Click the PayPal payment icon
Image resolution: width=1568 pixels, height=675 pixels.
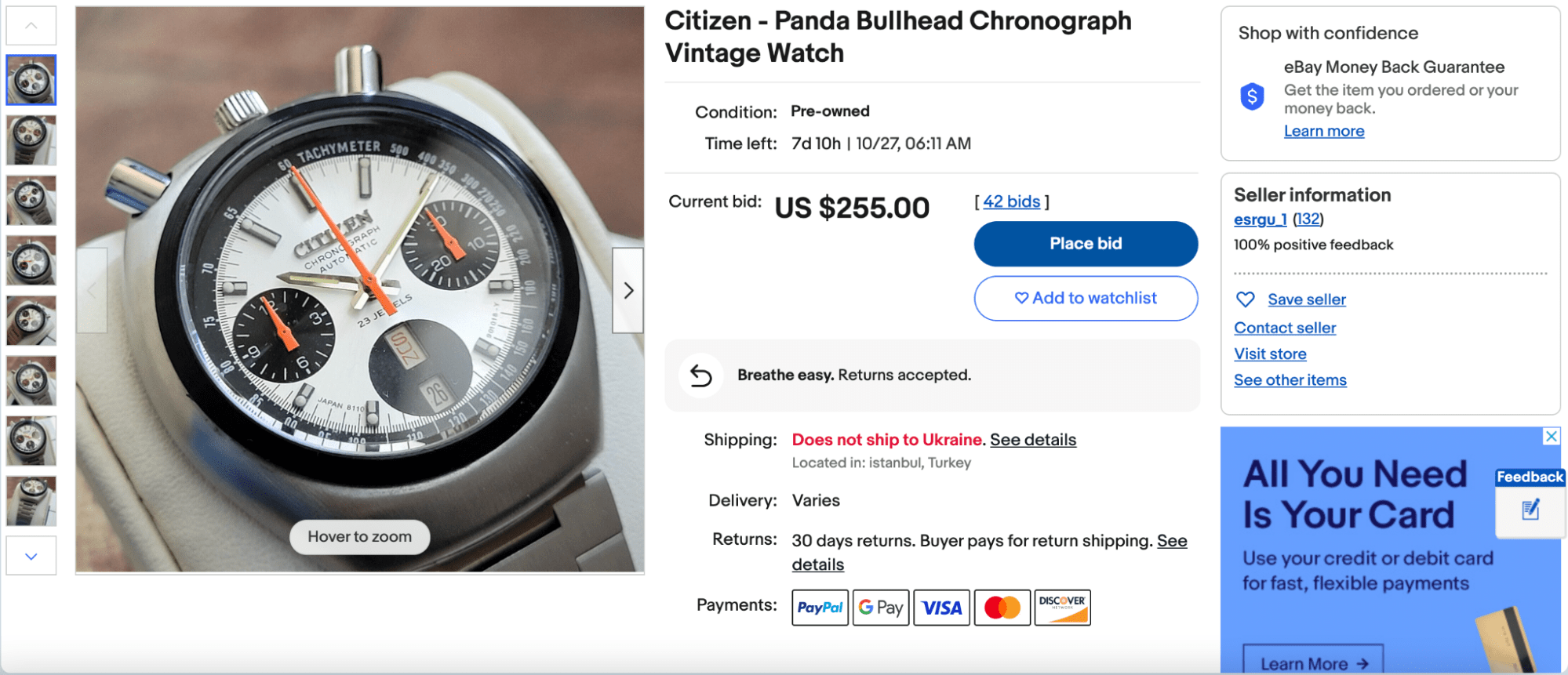(820, 607)
